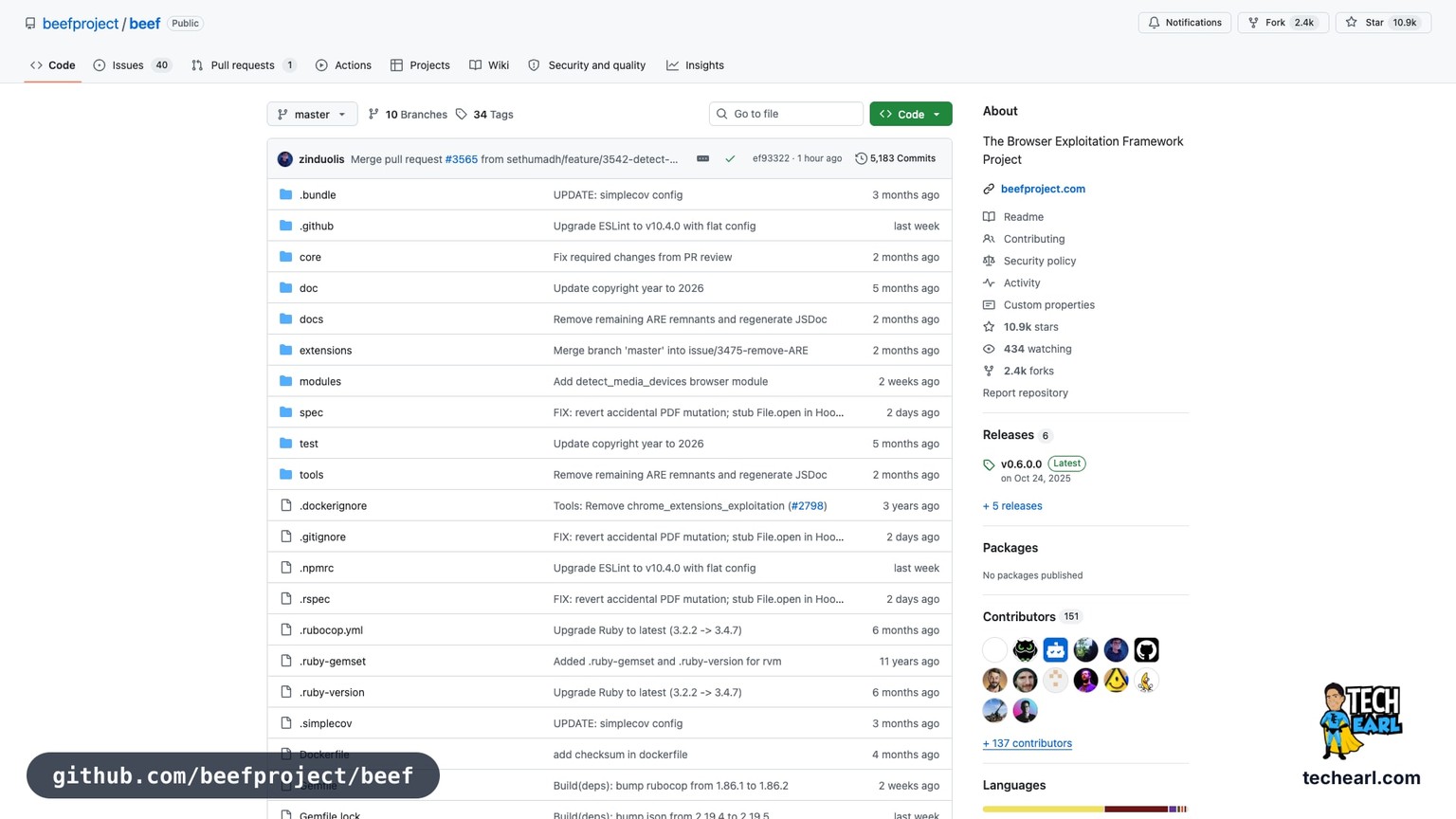
Task: Open the .github folder icon
Action: 286,226
